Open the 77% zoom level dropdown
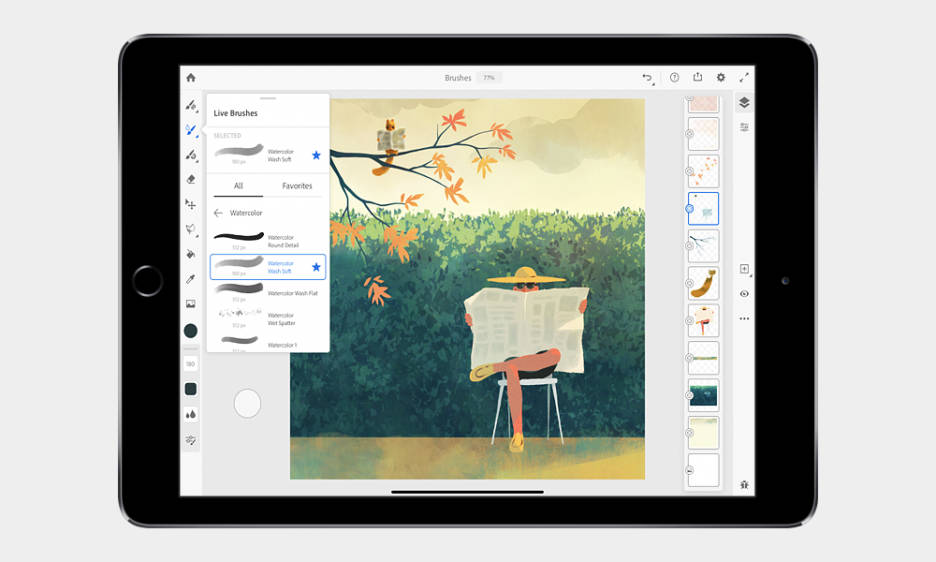Viewport: 936px width, 562px height. (489, 78)
